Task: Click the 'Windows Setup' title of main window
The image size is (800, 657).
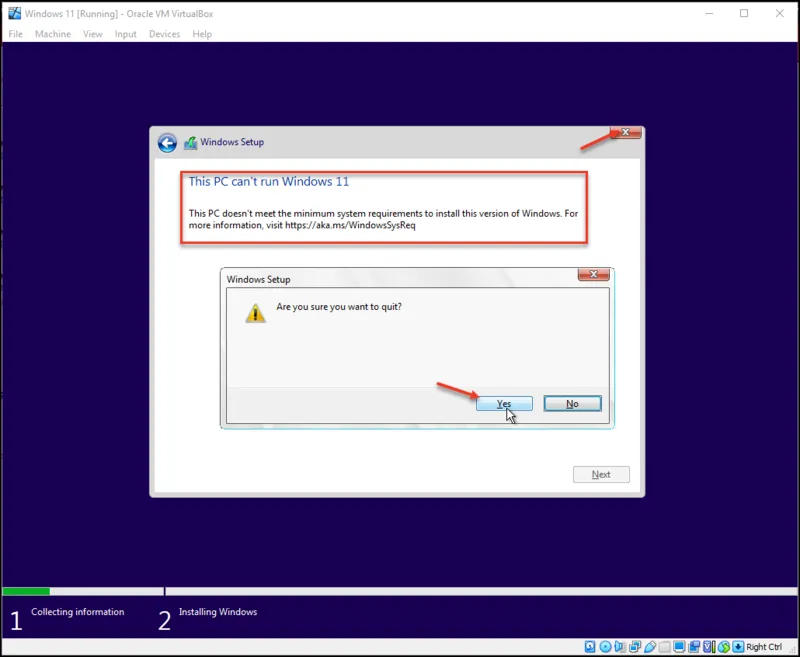Action: click(x=232, y=142)
